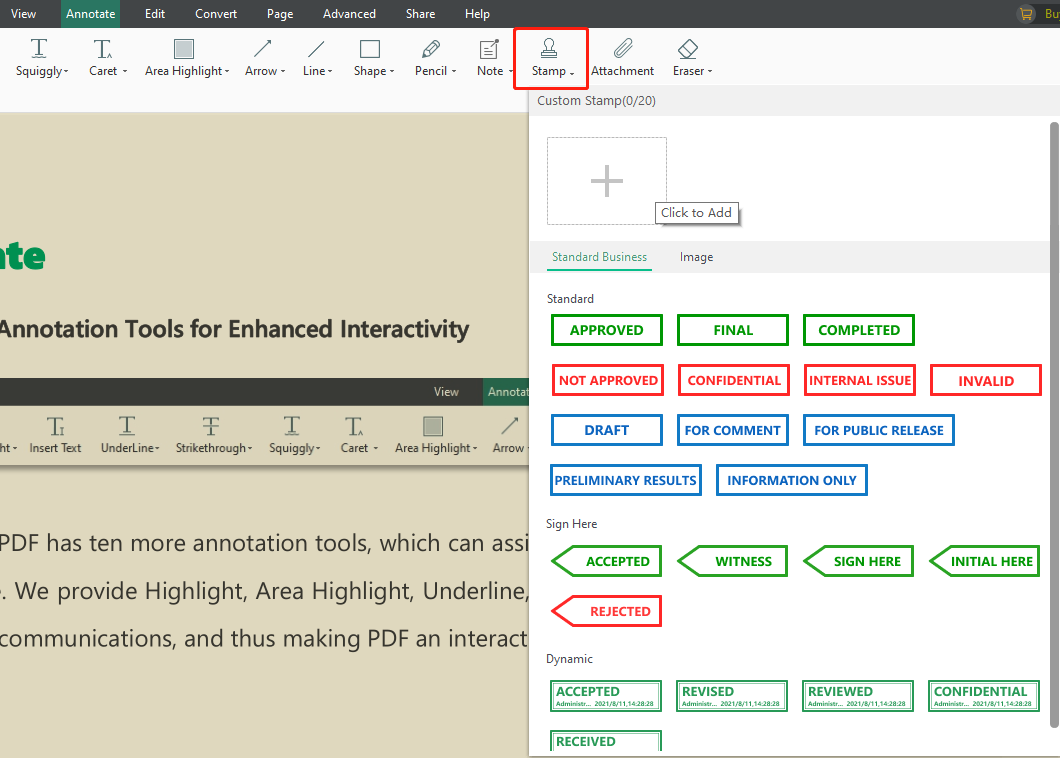The width and height of the screenshot is (1060, 758).
Task: Pick the red CONFIDENTIAL stamp
Action: [733, 380]
